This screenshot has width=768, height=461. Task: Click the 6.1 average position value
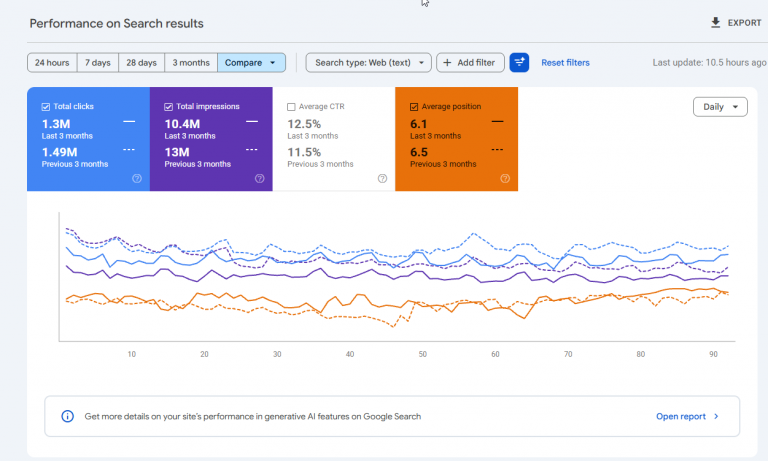click(x=419, y=124)
